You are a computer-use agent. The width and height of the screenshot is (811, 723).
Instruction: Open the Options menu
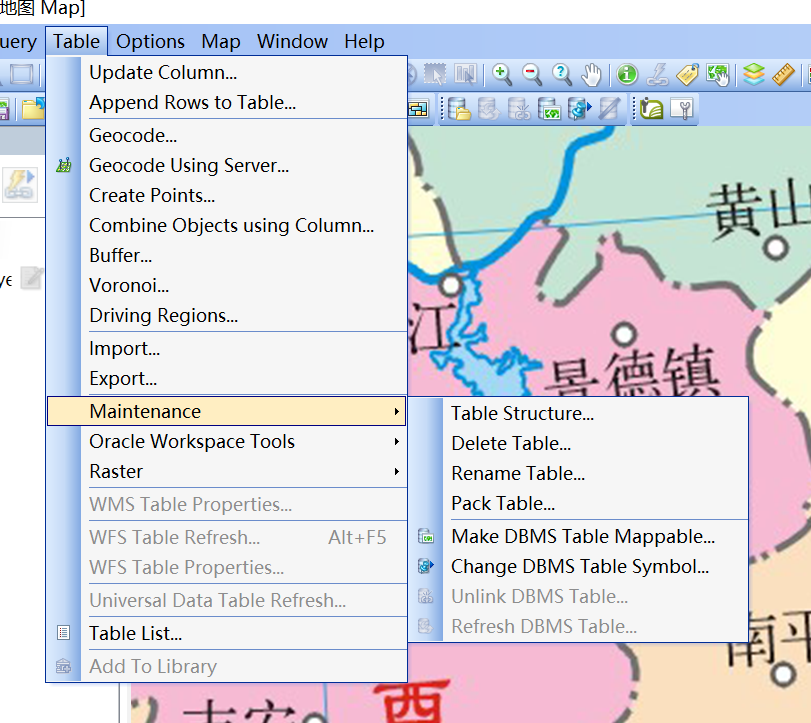pos(150,41)
